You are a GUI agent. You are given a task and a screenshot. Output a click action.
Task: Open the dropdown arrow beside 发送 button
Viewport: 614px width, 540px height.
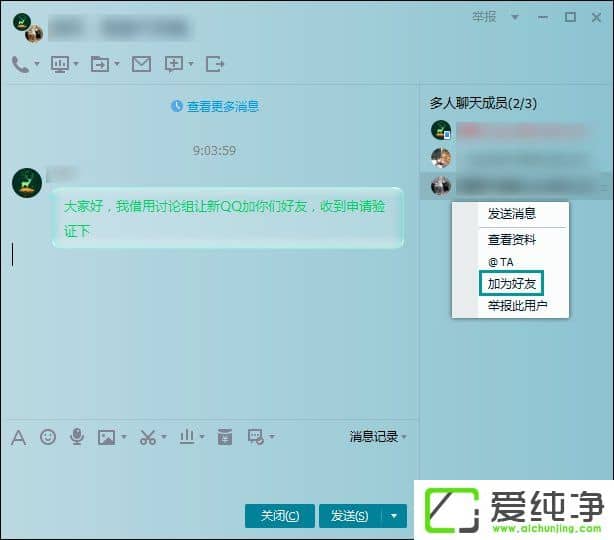pos(395,516)
